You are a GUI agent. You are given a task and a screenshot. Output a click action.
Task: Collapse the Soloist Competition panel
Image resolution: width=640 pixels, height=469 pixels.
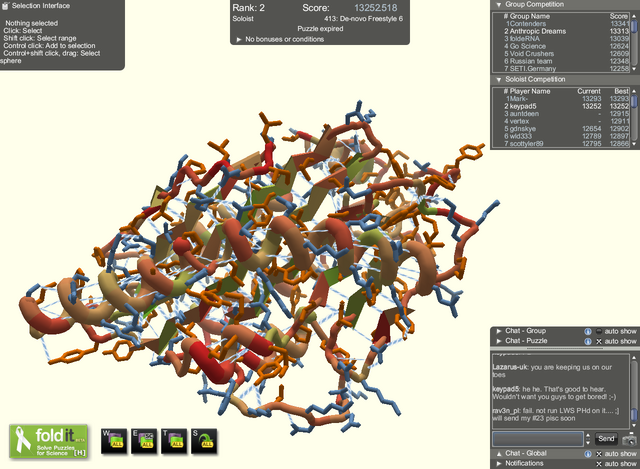click(499, 80)
